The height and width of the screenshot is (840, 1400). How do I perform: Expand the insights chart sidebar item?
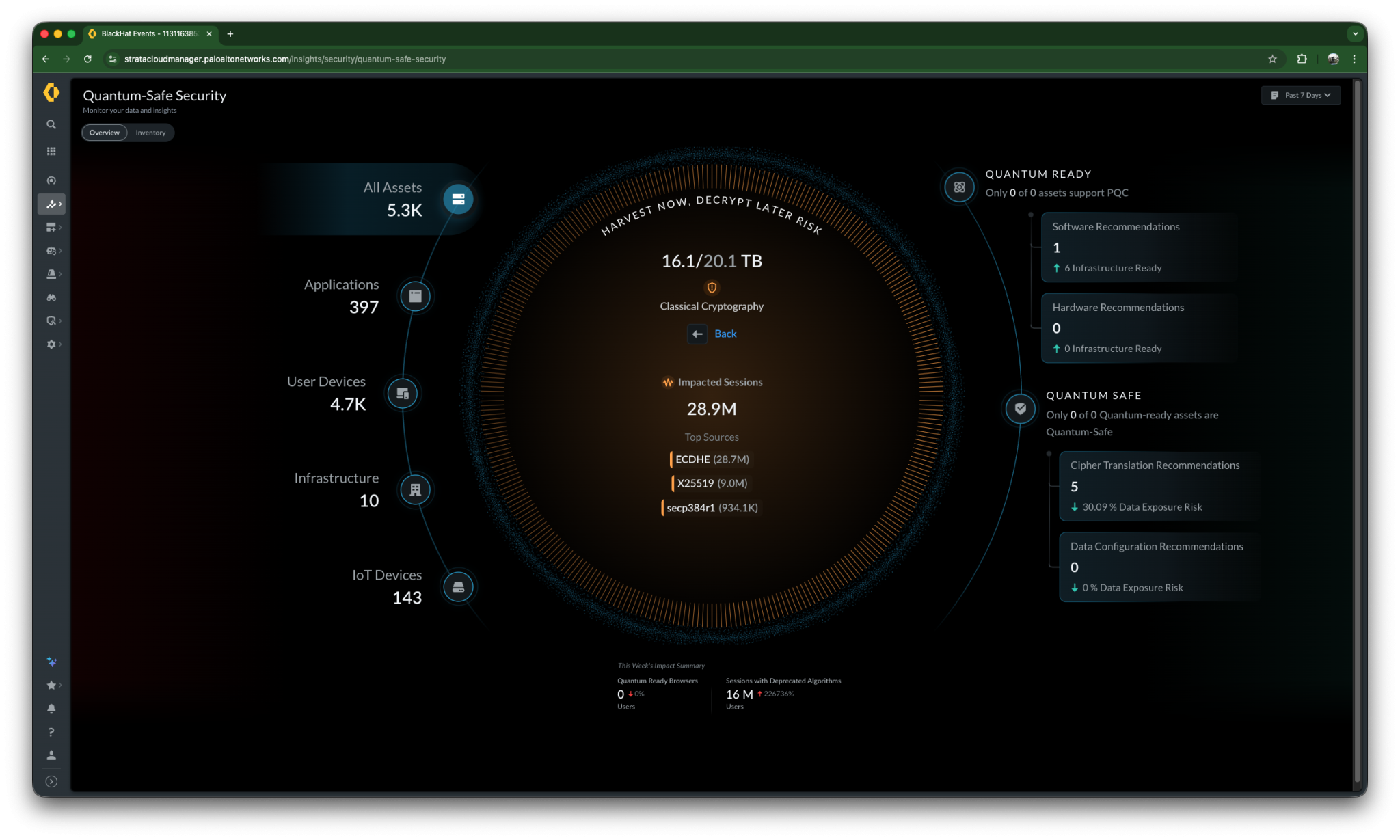(x=51, y=204)
